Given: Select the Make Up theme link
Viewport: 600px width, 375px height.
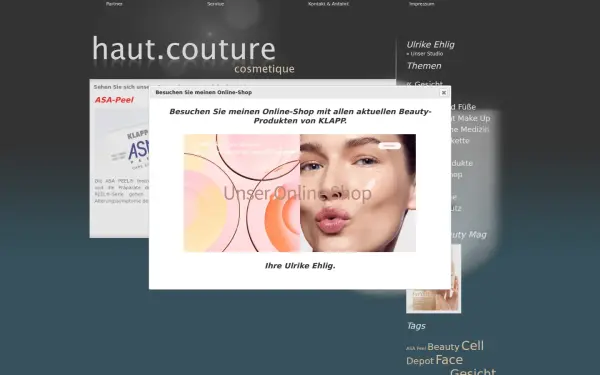Looking at the screenshot, I should coord(474,118).
